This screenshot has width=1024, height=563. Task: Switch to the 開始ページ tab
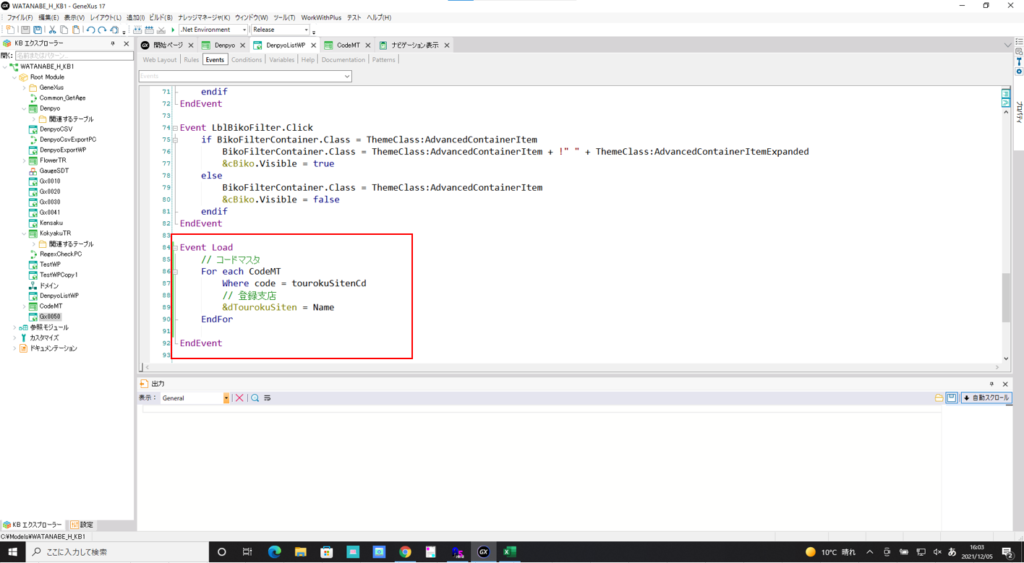[168, 45]
